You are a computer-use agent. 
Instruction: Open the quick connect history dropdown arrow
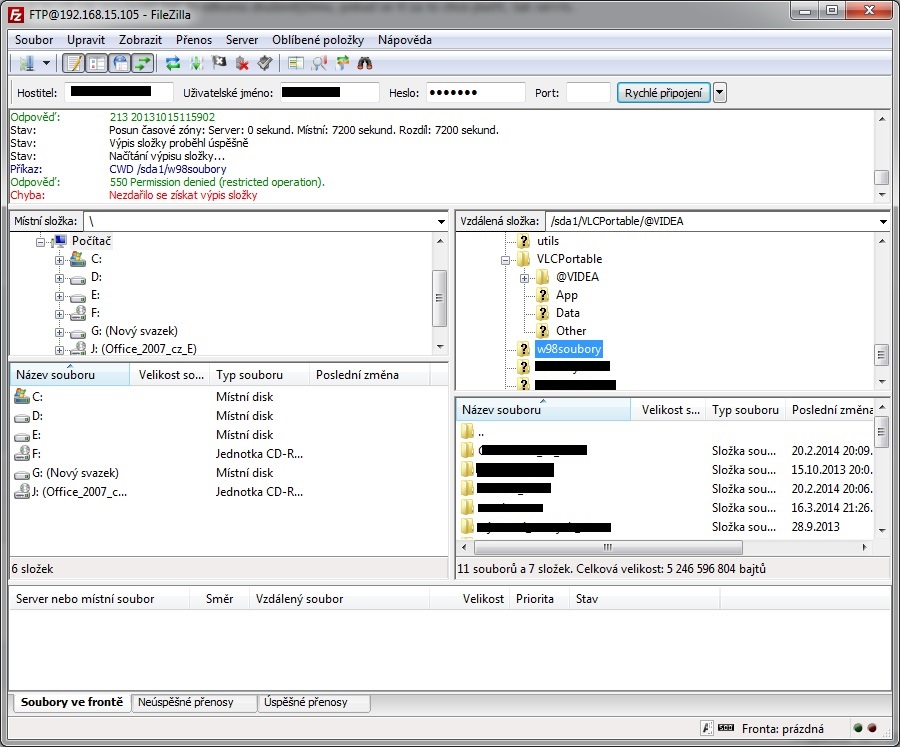[x=719, y=93]
